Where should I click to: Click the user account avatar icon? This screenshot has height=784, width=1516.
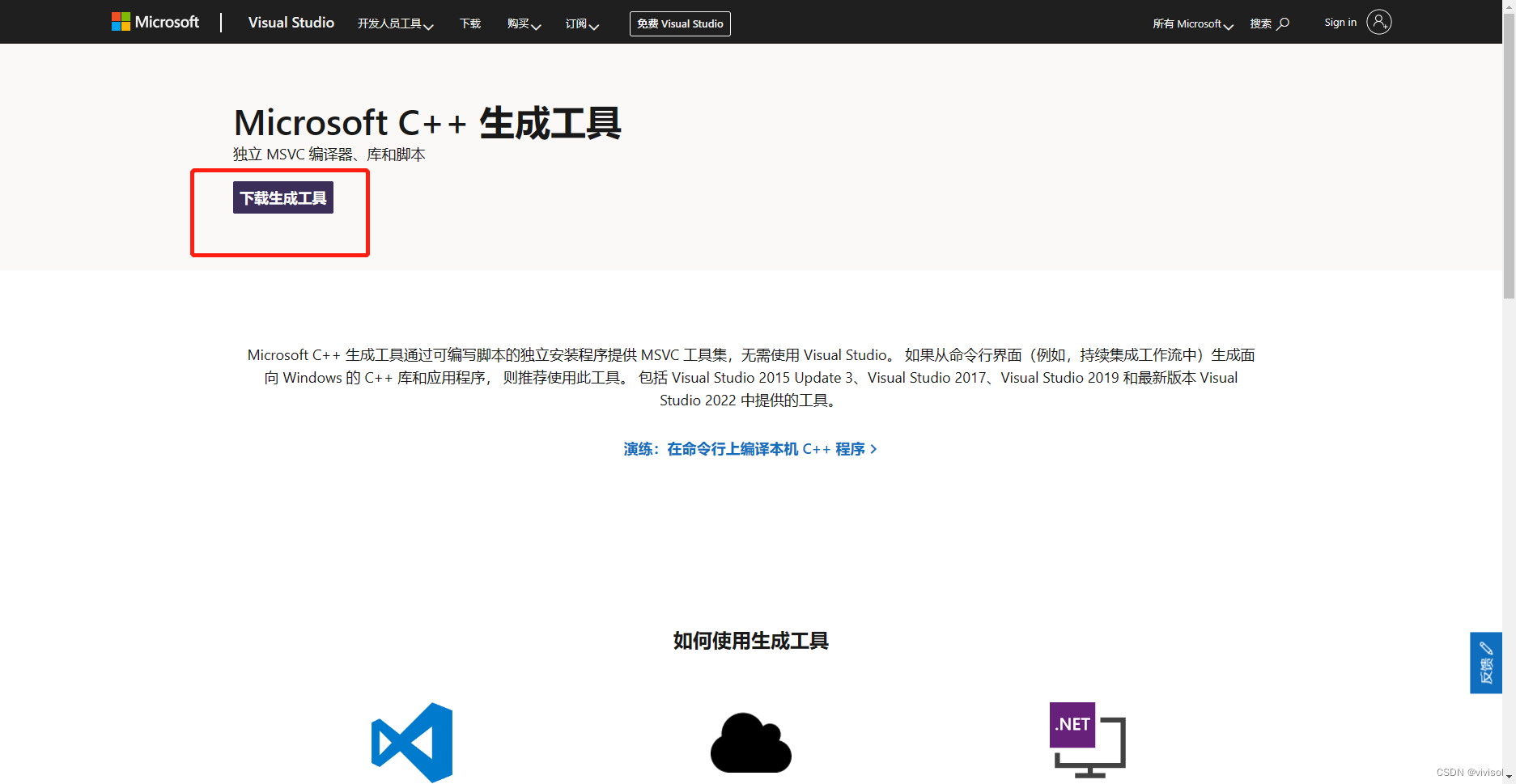pyautogui.click(x=1379, y=22)
